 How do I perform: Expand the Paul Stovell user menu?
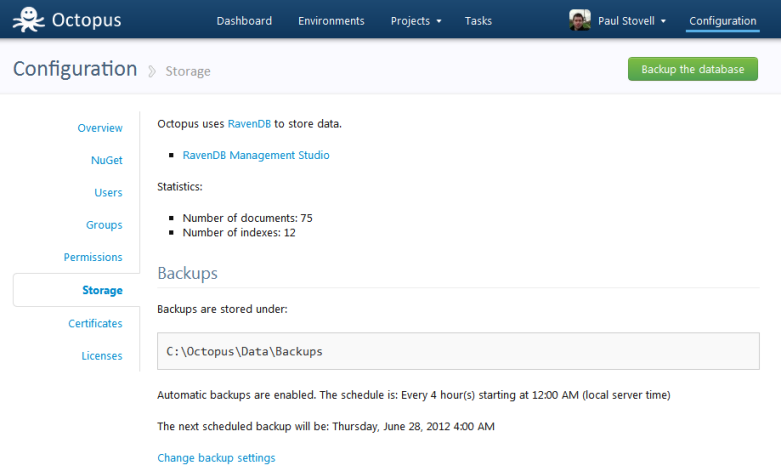point(632,21)
